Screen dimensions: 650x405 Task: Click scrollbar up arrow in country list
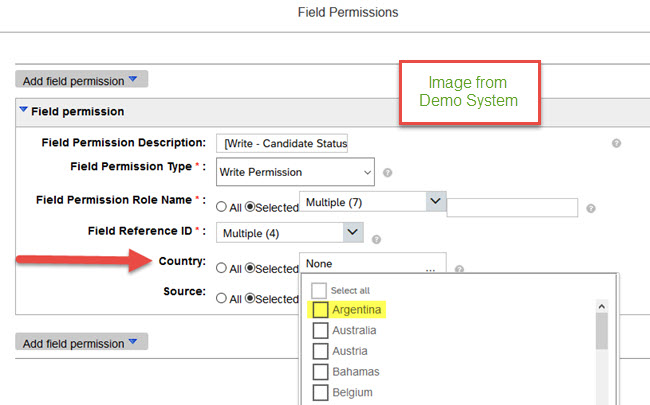[x=601, y=307]
